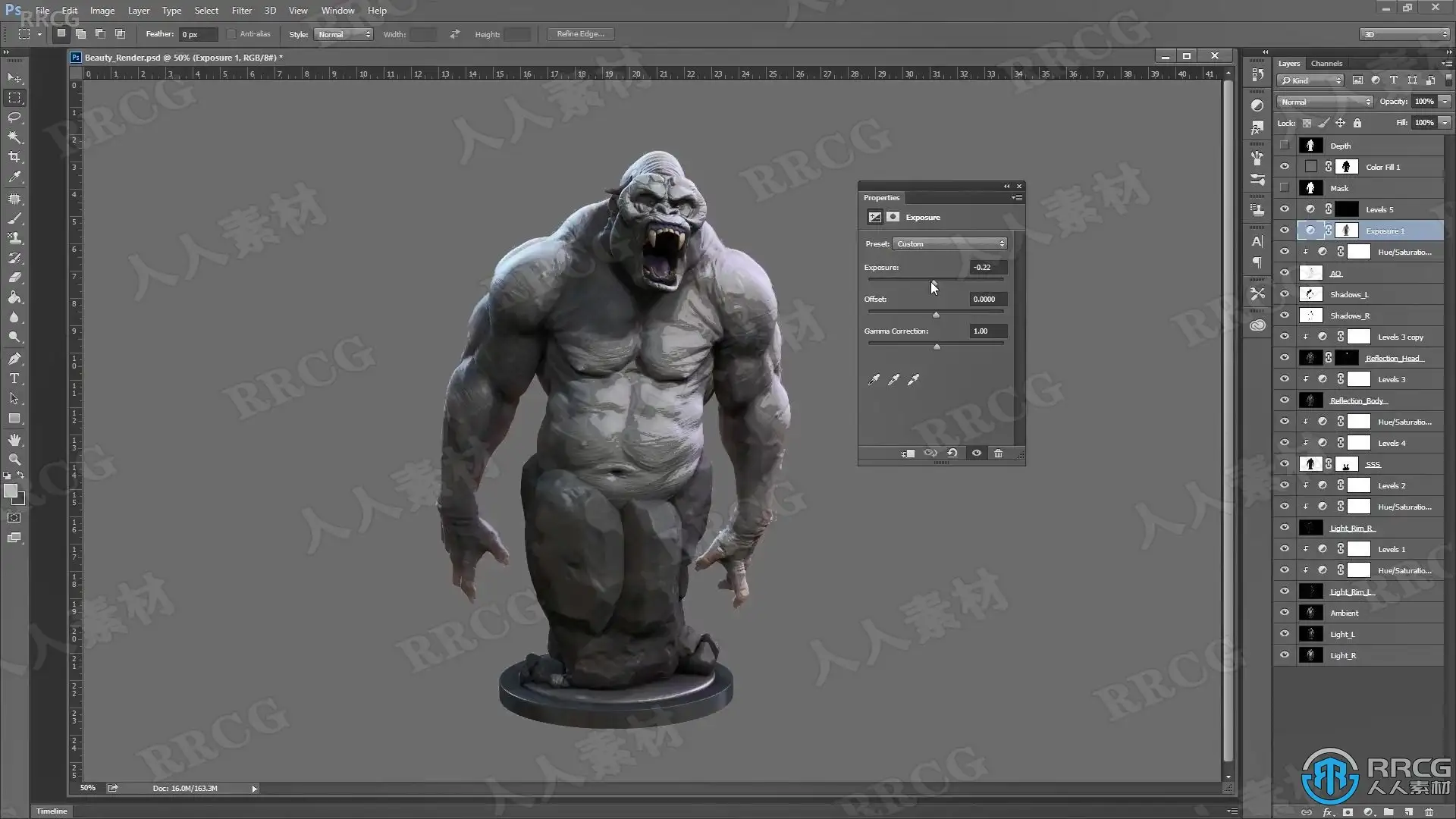1456x819 pixels.
Task: Open the Filter menu
Action: click(x=241, y=11)
